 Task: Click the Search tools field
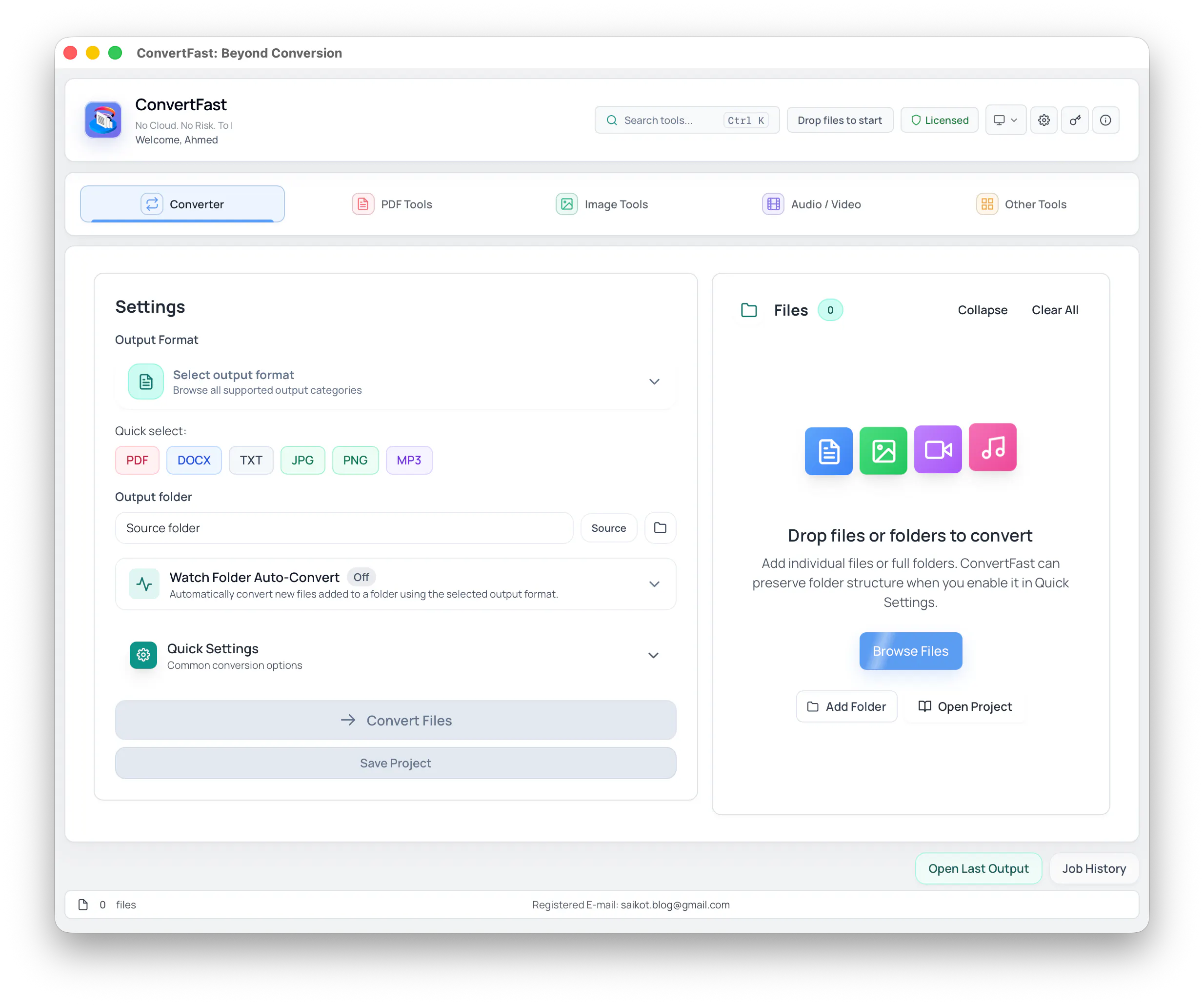[x=687, y=121]
